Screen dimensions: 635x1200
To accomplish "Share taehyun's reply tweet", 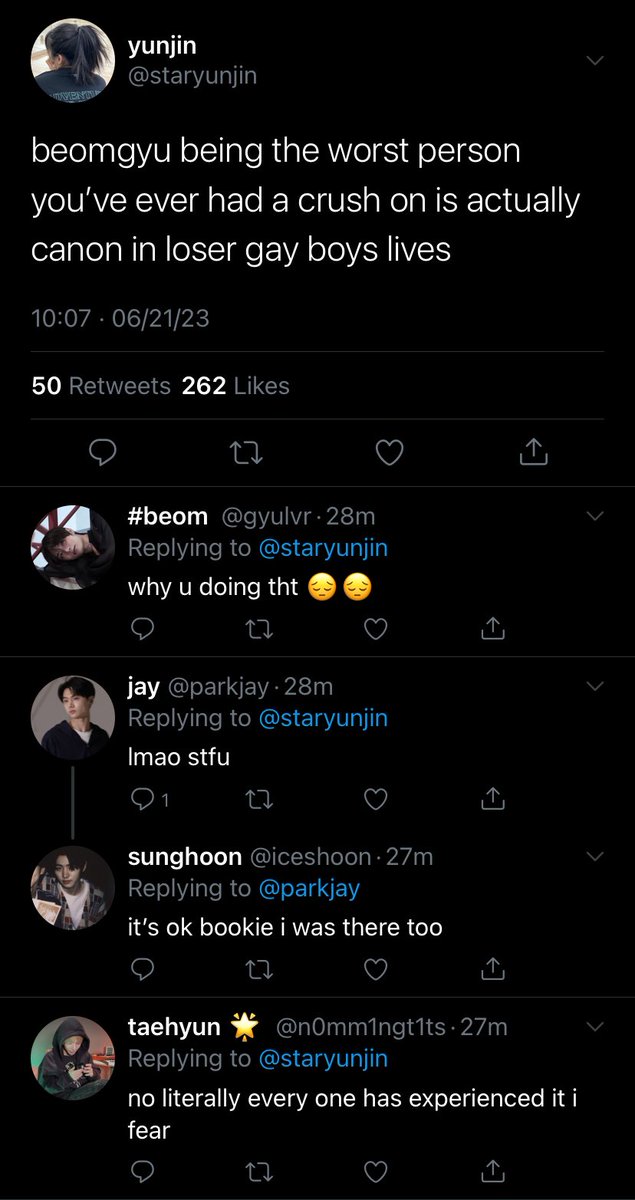I will tap(491, 1169).
